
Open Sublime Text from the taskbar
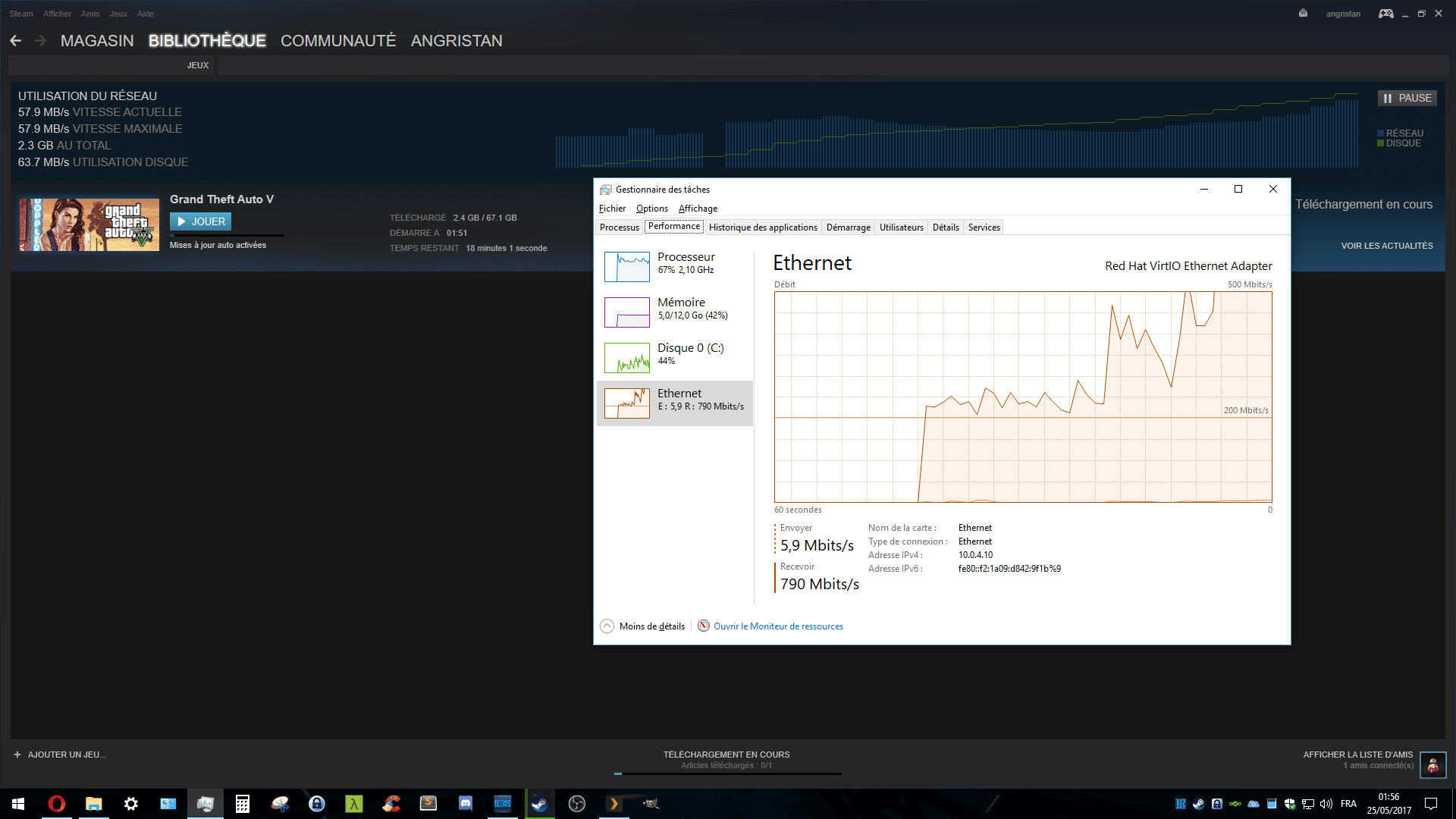pyautogui.click(x=428, y=804)
